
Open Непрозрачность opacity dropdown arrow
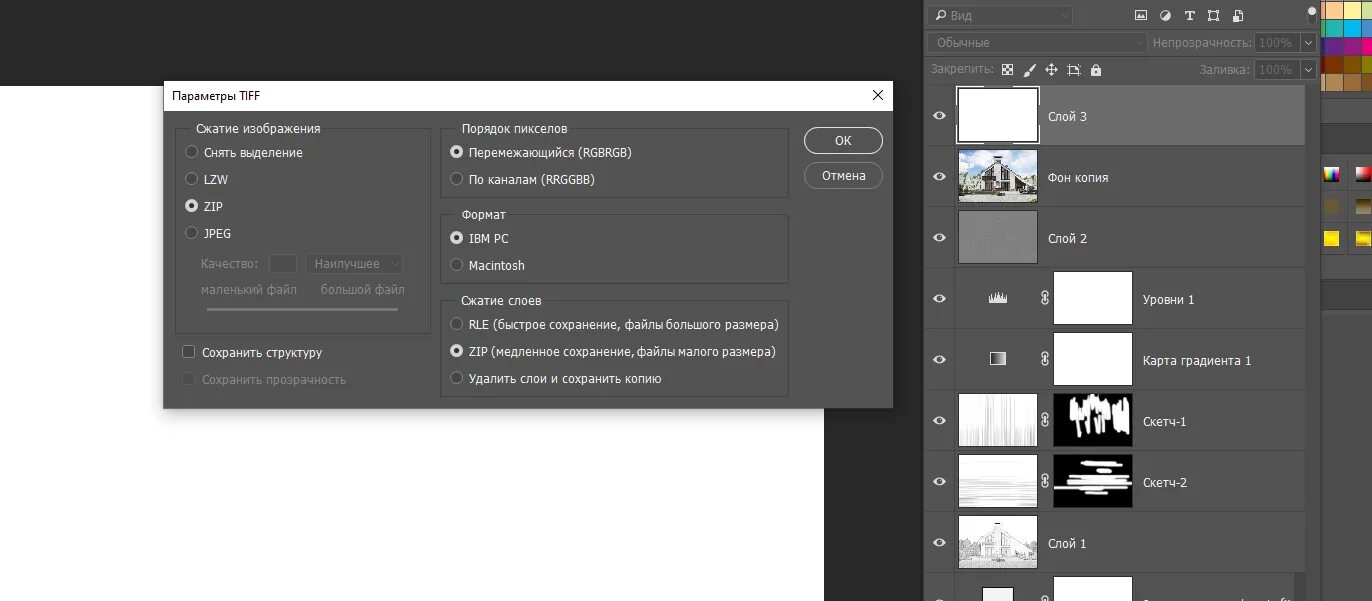[1308, 43]
